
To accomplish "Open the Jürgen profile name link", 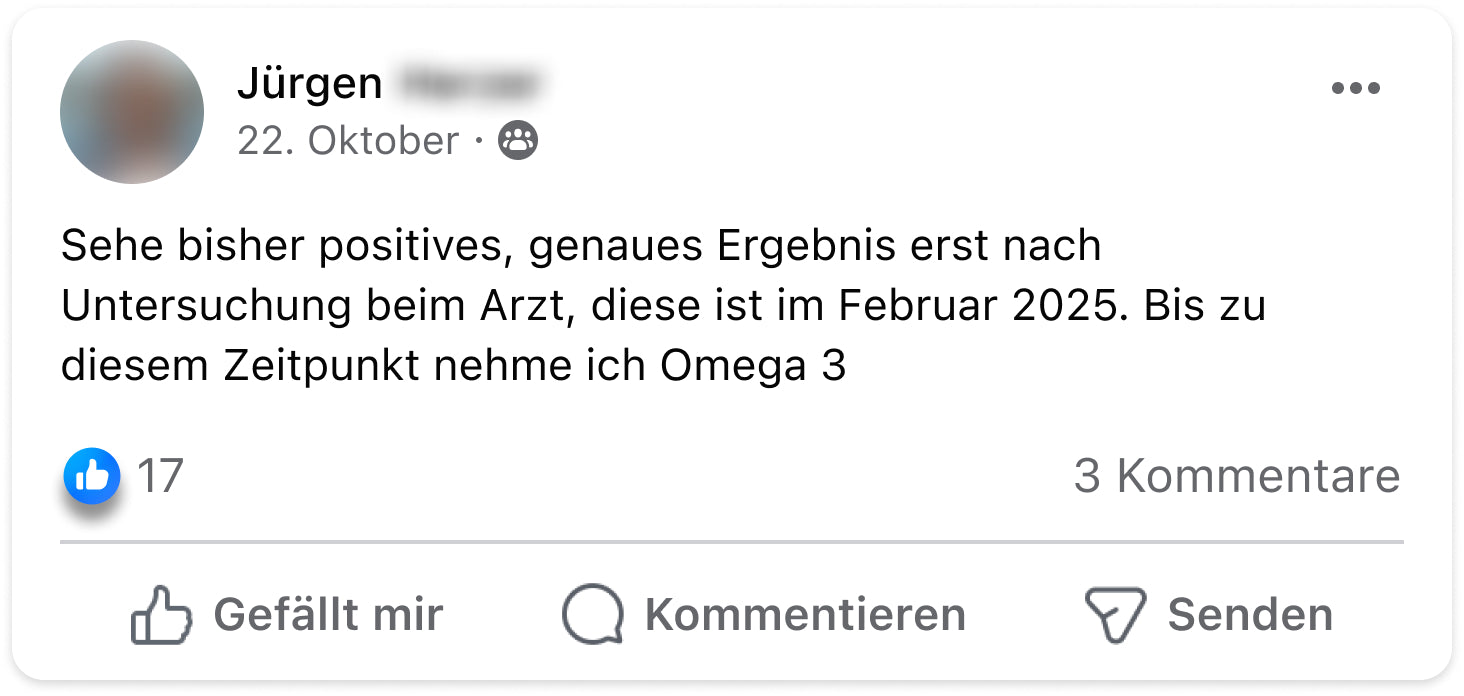I will [x=309, y=84].
